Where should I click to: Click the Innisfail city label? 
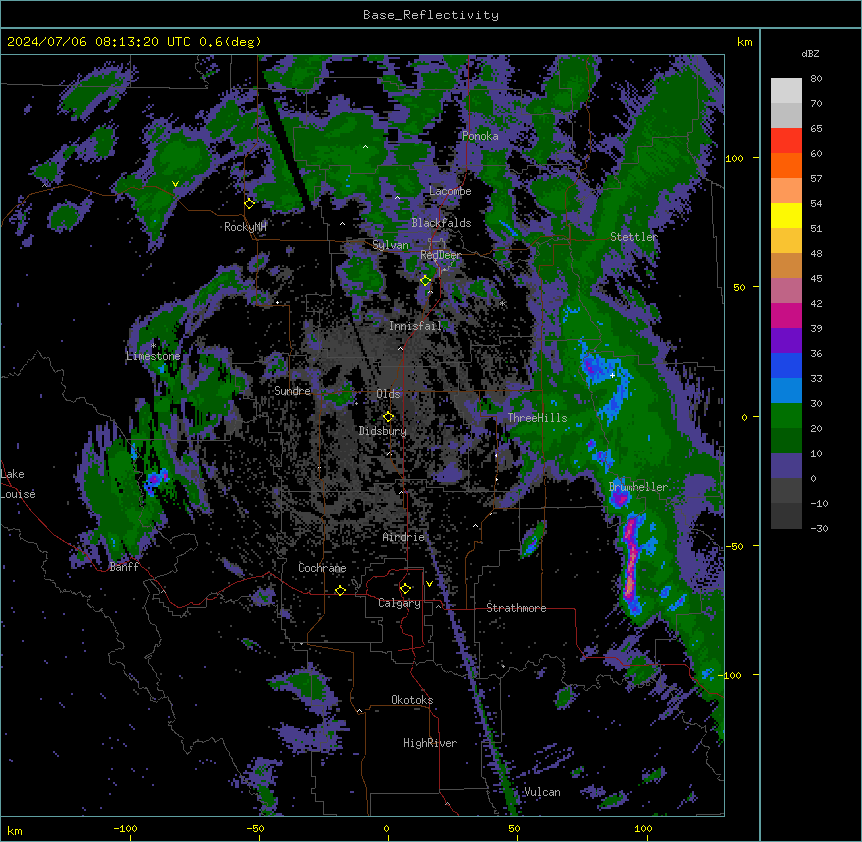[415, 326]
